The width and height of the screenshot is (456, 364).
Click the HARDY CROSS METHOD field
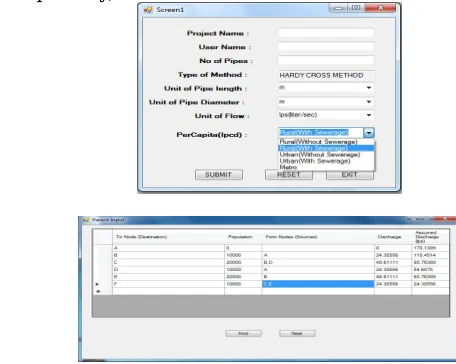tap(326, 75)
